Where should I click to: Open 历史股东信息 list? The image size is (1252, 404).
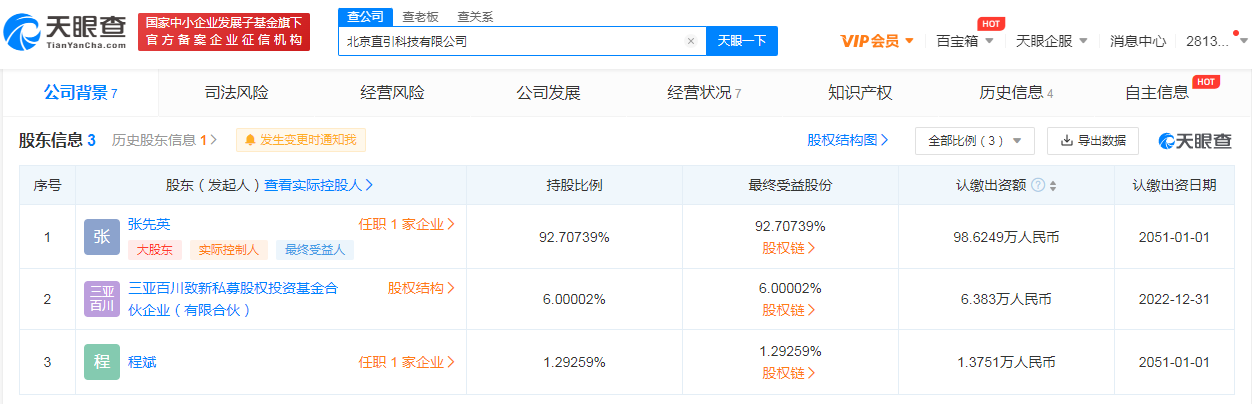point(165,140)
